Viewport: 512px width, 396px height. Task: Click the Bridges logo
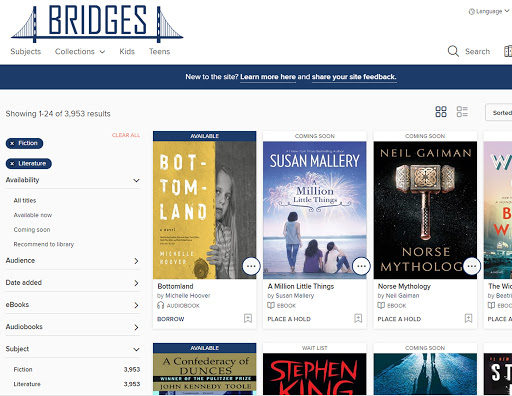(97, 24)
